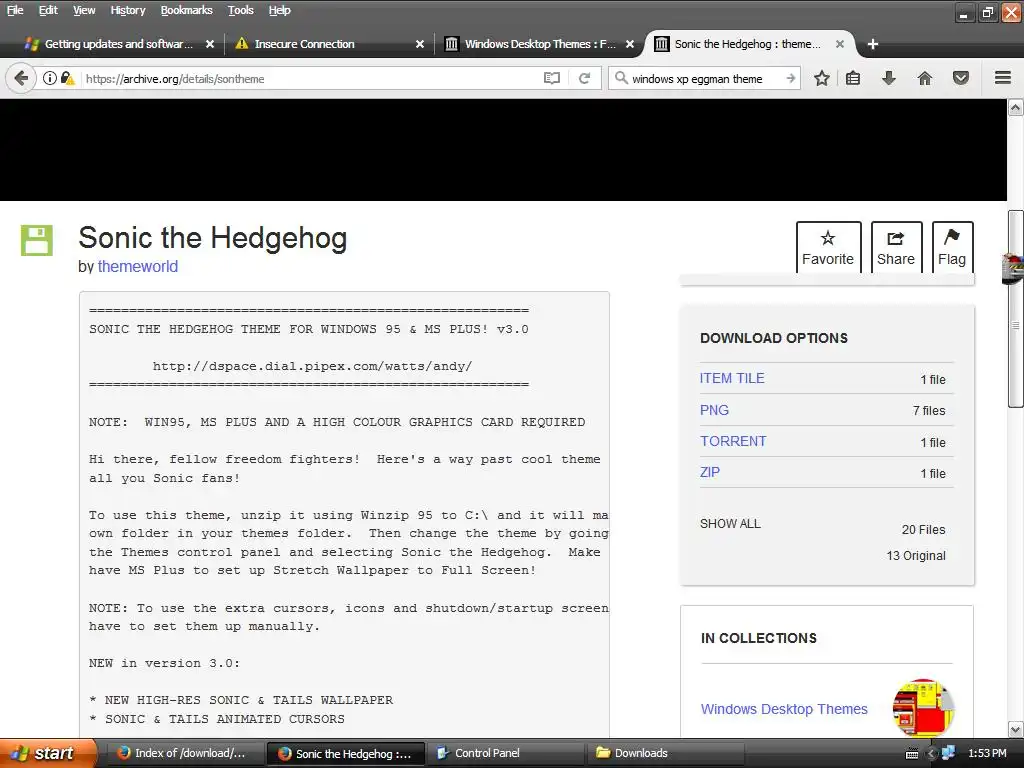This screenshot has width=1024, height=768.
Task: Submit search with the go arrow
Action: pos(791,78)
